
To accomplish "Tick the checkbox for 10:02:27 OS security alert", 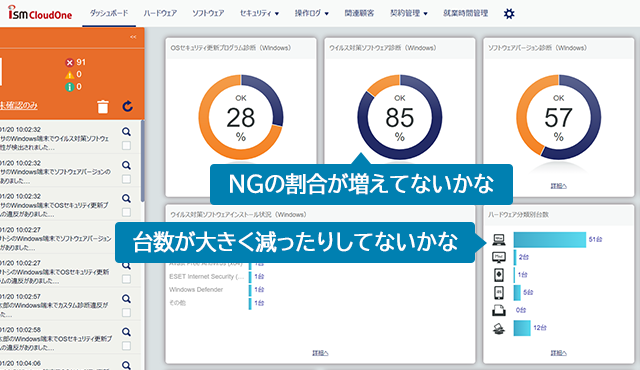I will [127, 279].
